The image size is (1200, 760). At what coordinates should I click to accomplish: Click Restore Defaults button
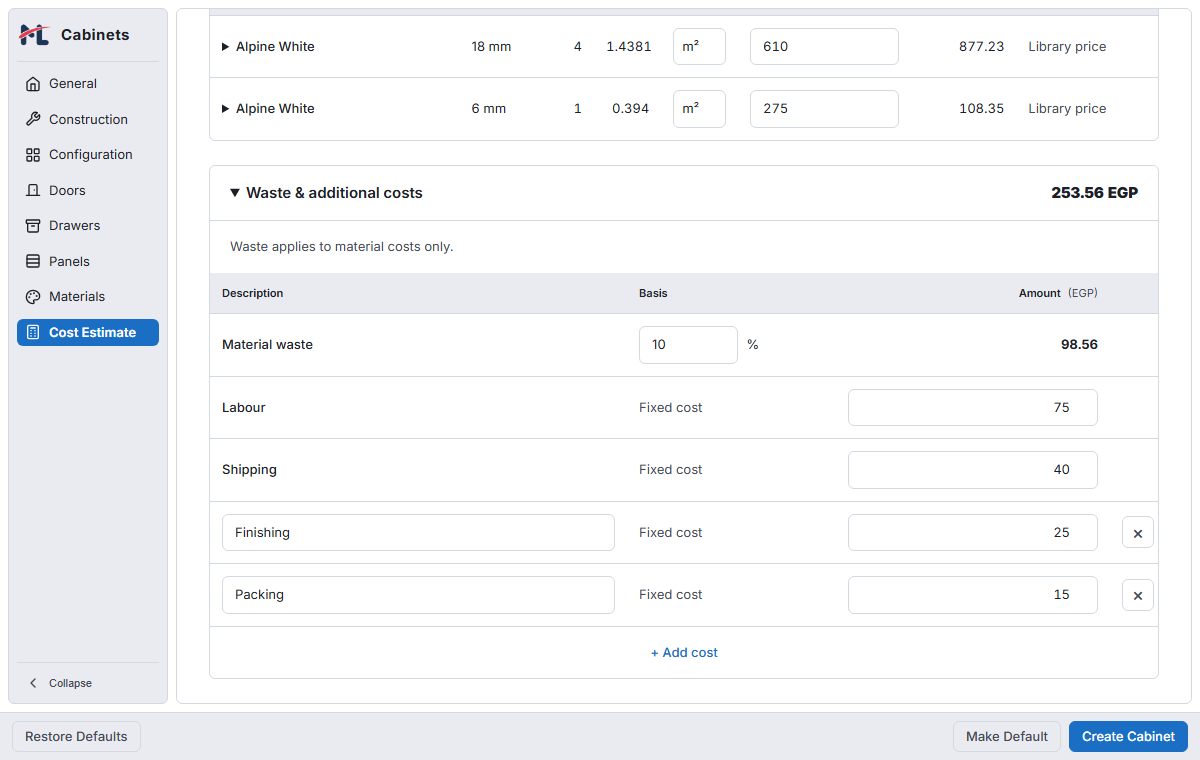click(x=76, y=736)
